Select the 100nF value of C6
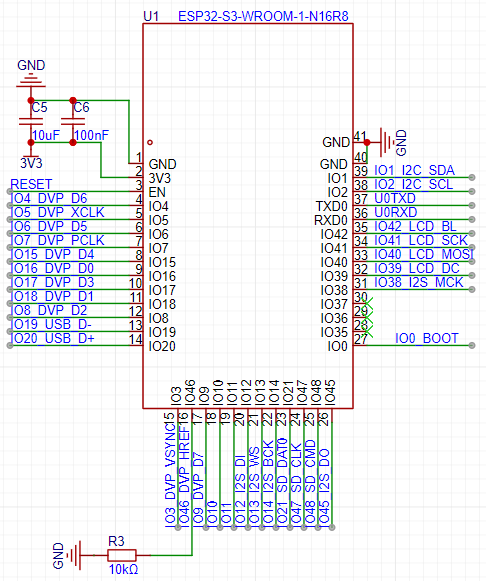 click(91, 135)
